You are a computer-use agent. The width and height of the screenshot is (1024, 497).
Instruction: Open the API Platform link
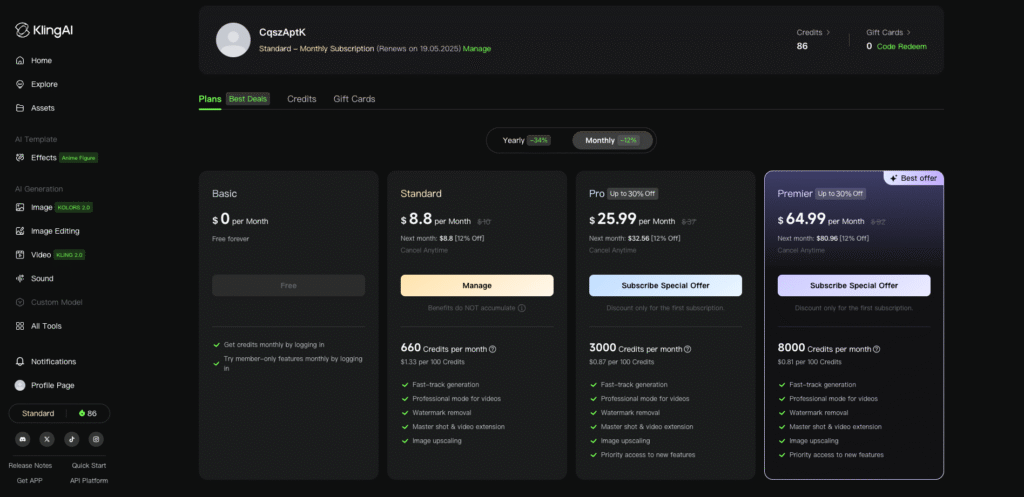[x=89, y=481]
